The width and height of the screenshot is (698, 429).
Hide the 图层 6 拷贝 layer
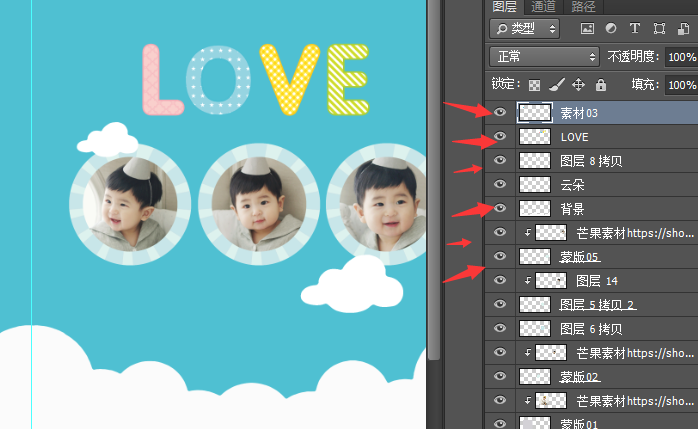tap(500, 328)
